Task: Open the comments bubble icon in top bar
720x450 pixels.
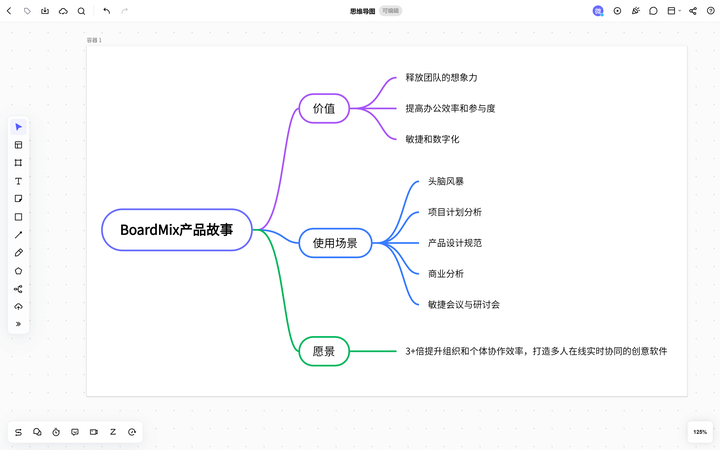Action: coord(653,11)
